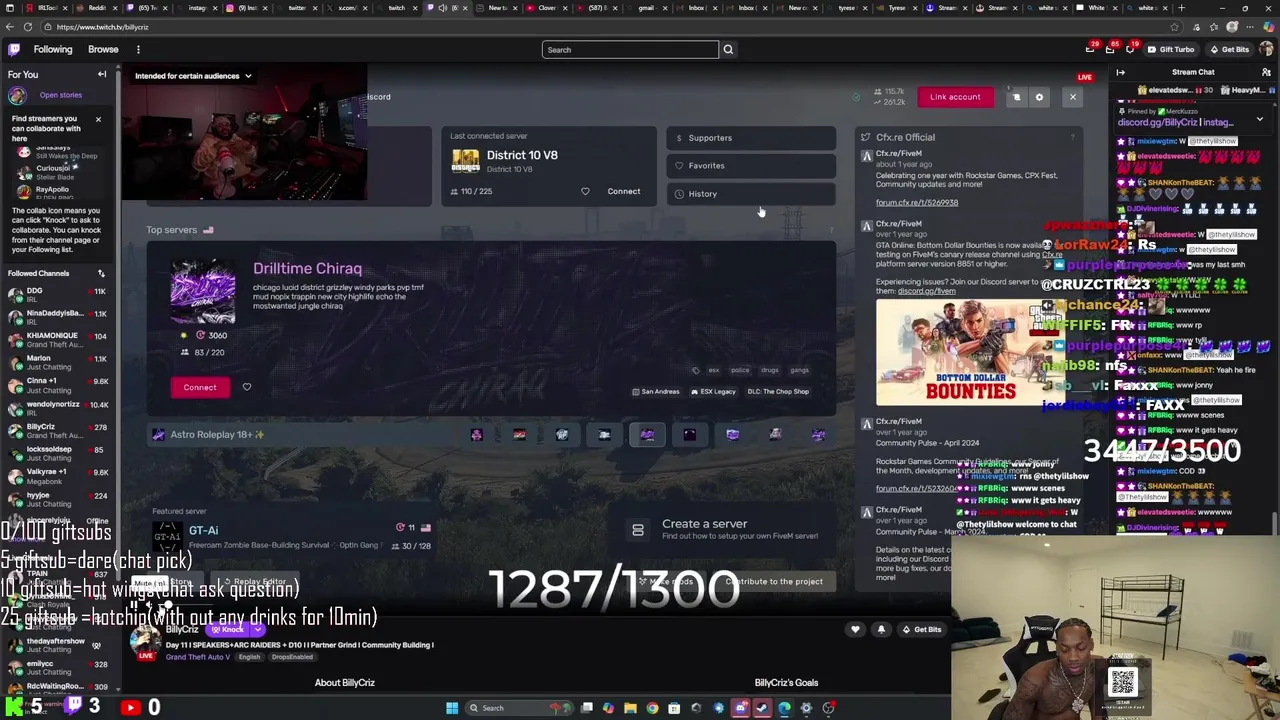Screen dimensions: 1280x720
Task: Open stories from the sidebar
Action: (x=60, y=95)
